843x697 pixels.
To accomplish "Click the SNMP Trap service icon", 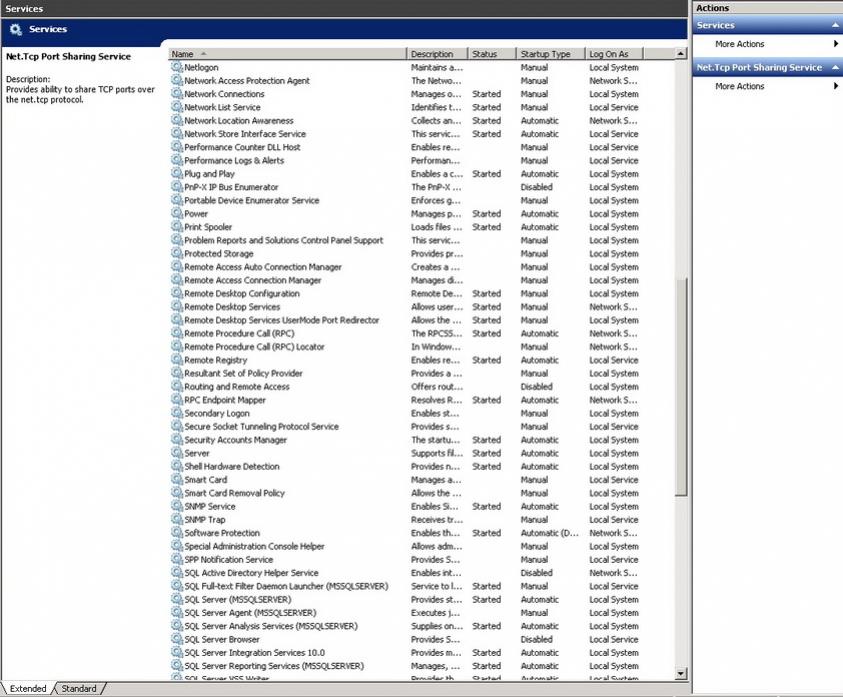I will (176, 520).
